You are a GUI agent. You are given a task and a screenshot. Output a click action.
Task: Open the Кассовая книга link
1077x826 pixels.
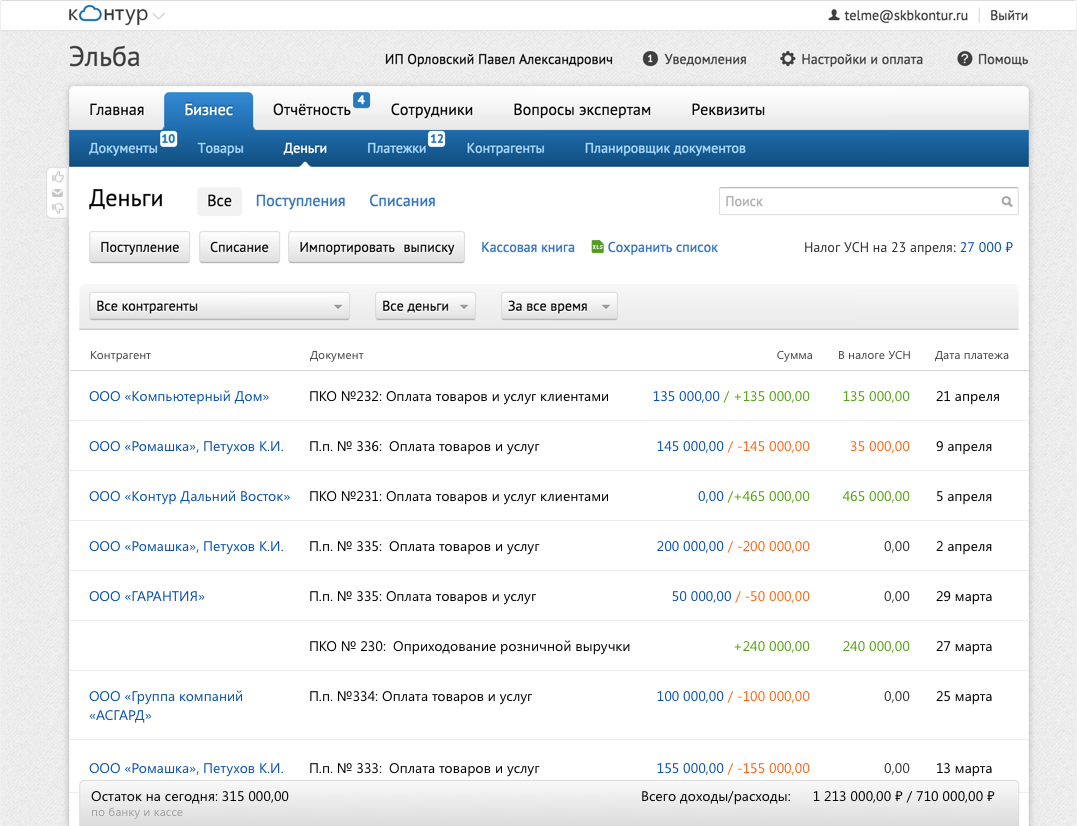pyautogui.click(x=528, y=247)
